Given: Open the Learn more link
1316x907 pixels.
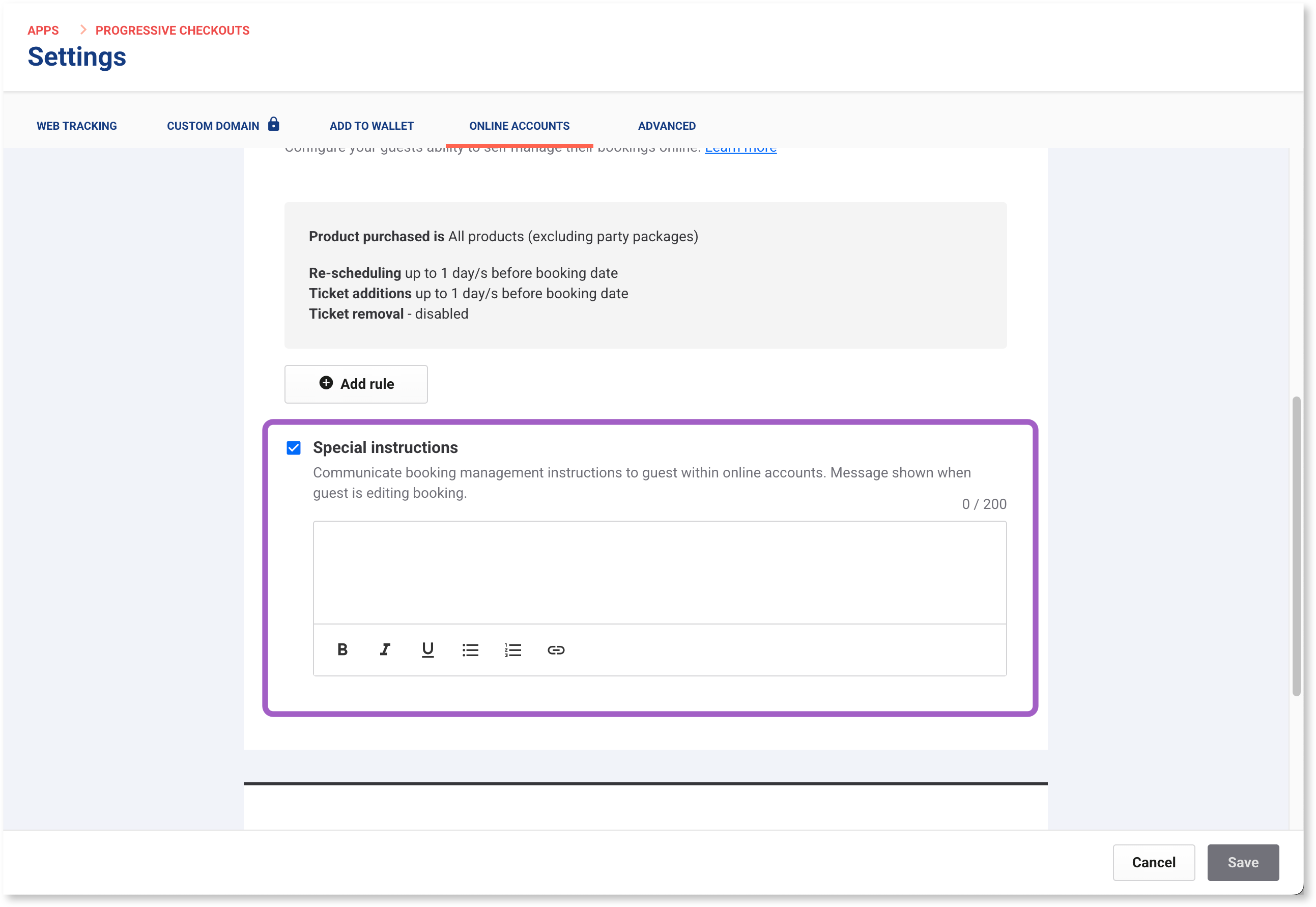Looking at the screenshot, I should coord(740,150).
